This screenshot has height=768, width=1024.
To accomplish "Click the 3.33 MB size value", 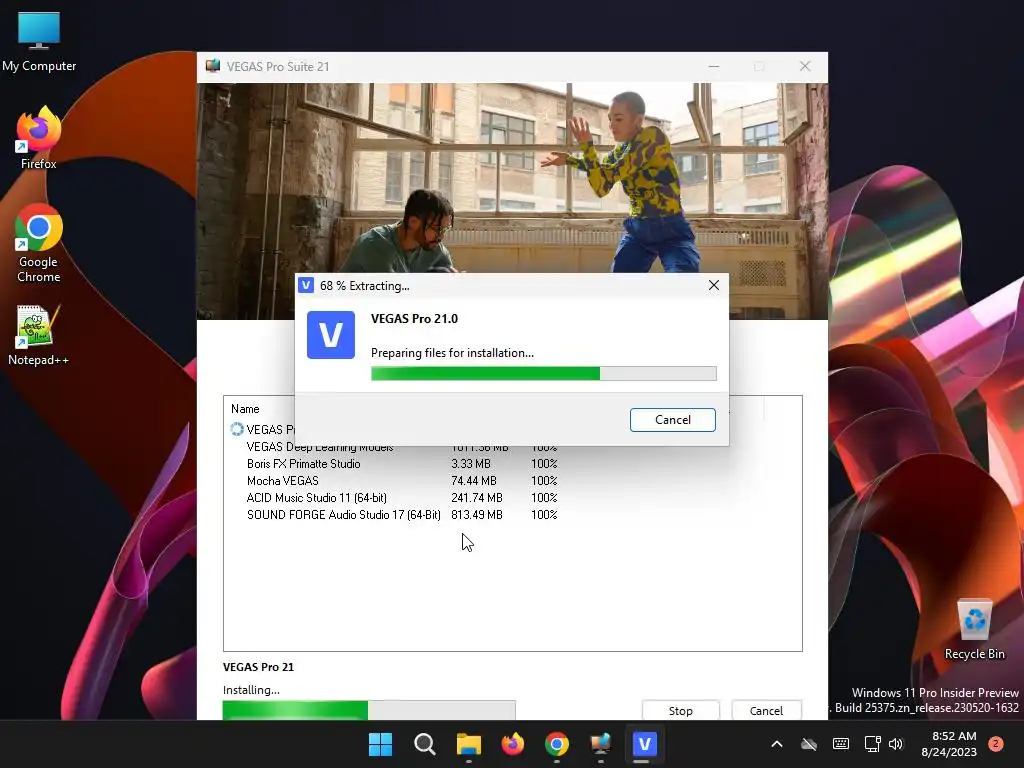I will click(470, 464).
